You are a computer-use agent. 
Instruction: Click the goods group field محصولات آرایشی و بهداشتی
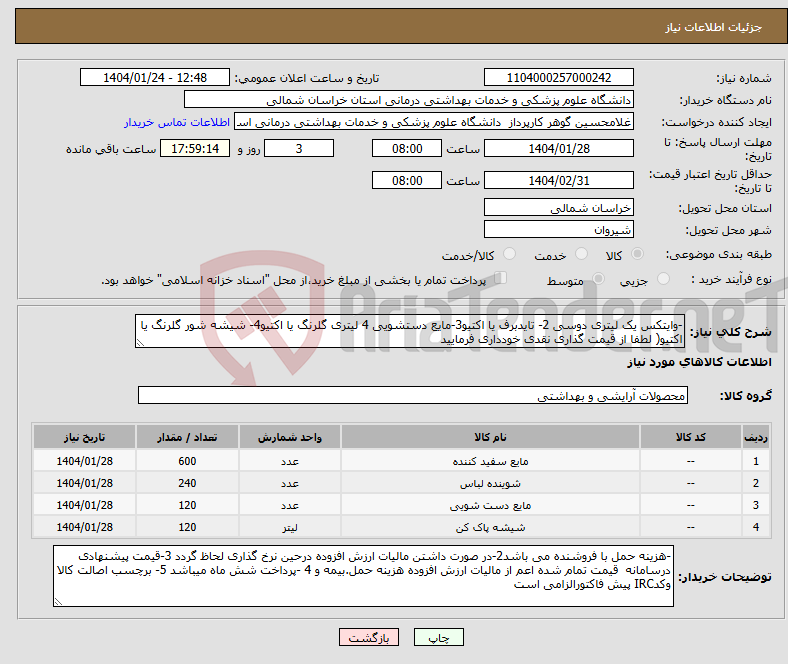coord(413,395)
